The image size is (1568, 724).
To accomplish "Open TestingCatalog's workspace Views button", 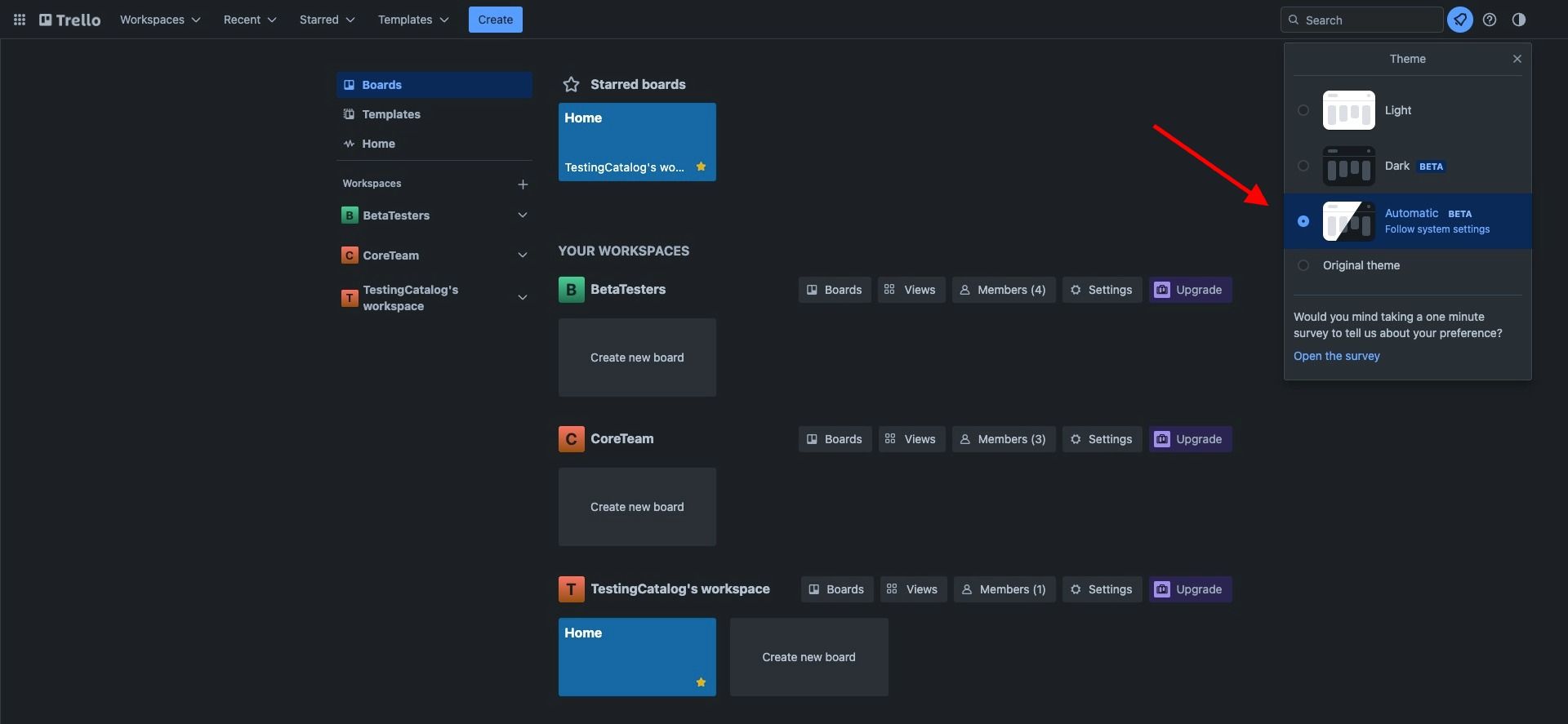I will [x=913, y=589].
